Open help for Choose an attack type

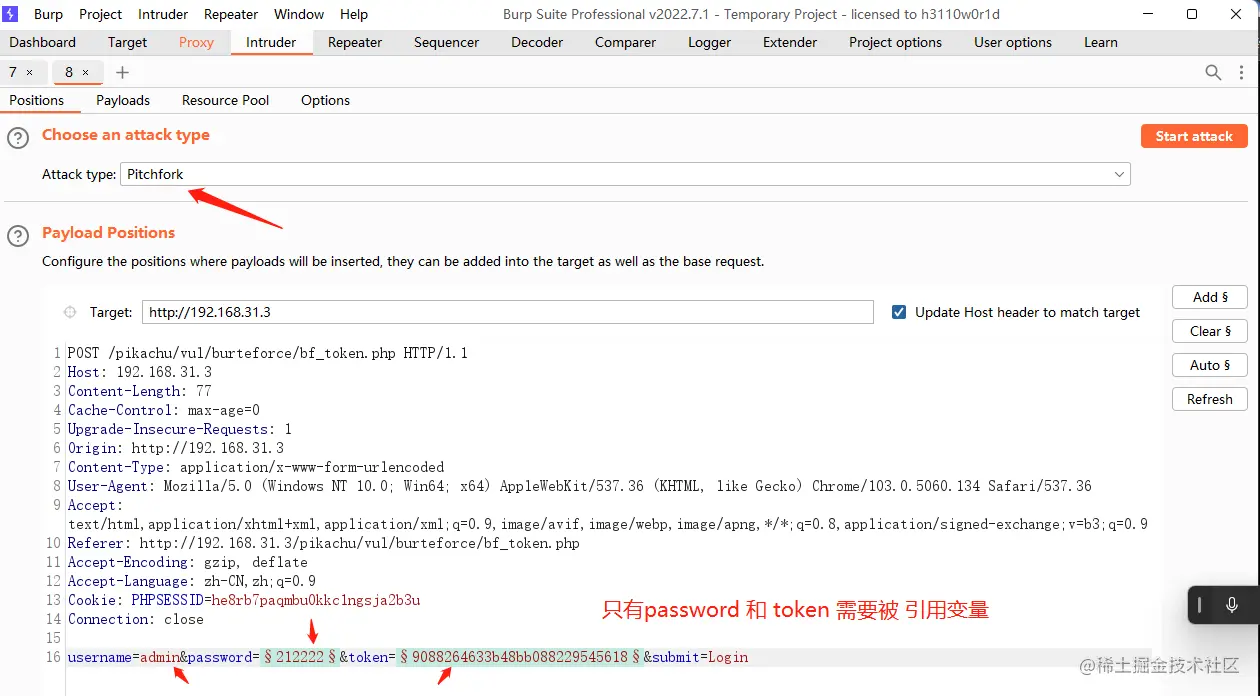[x=18, y=138]
